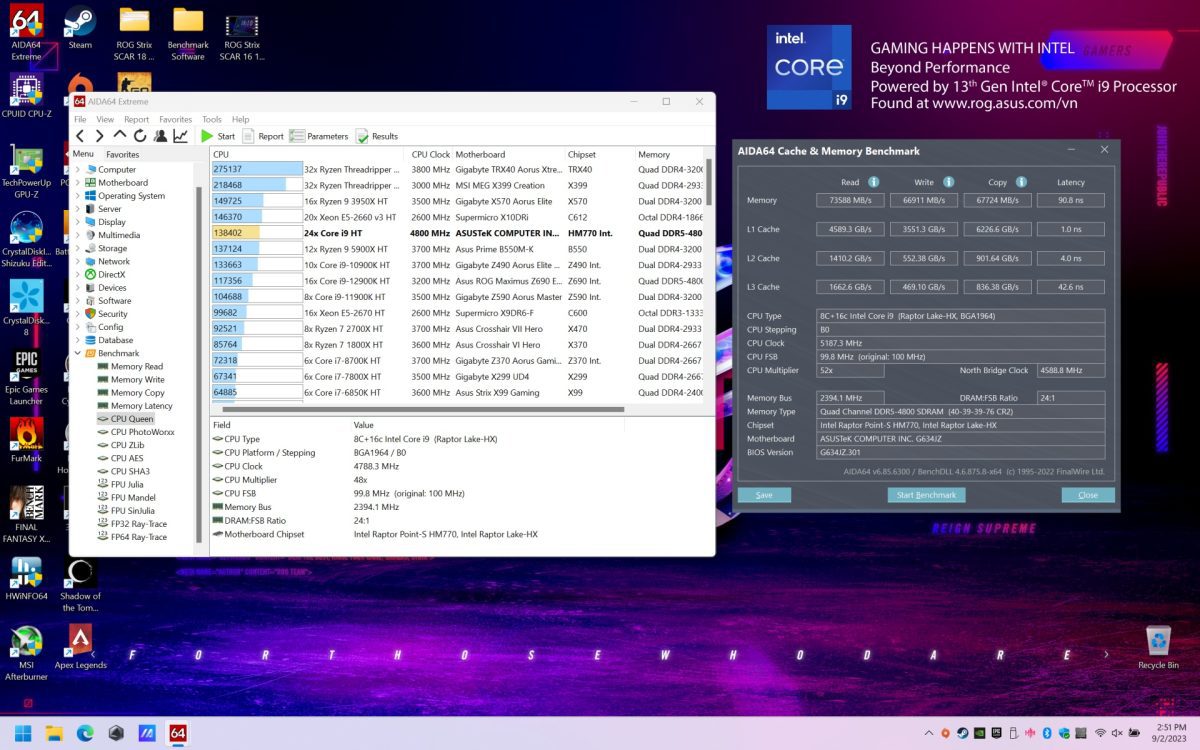1200x750 pixels.
Task: Open the View menu
Action: coord(105,119)
